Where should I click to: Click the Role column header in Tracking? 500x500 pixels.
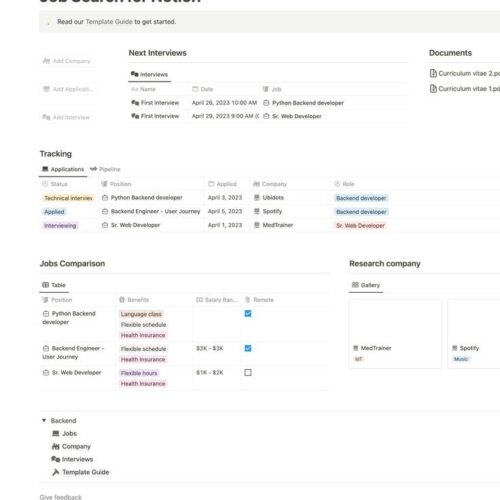(x=344, y=184)
